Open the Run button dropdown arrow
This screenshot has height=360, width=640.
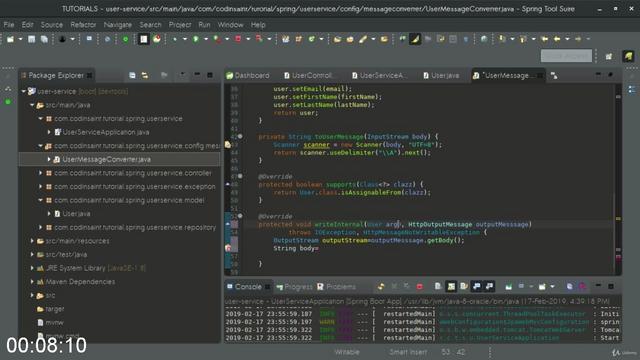point(206,39)
